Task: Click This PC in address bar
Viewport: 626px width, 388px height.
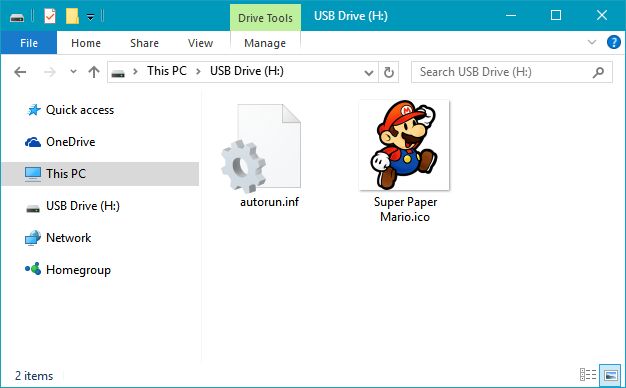Action: point(166,71)
